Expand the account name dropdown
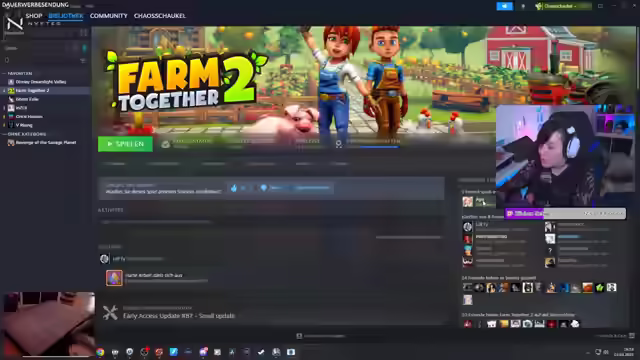 563,6
